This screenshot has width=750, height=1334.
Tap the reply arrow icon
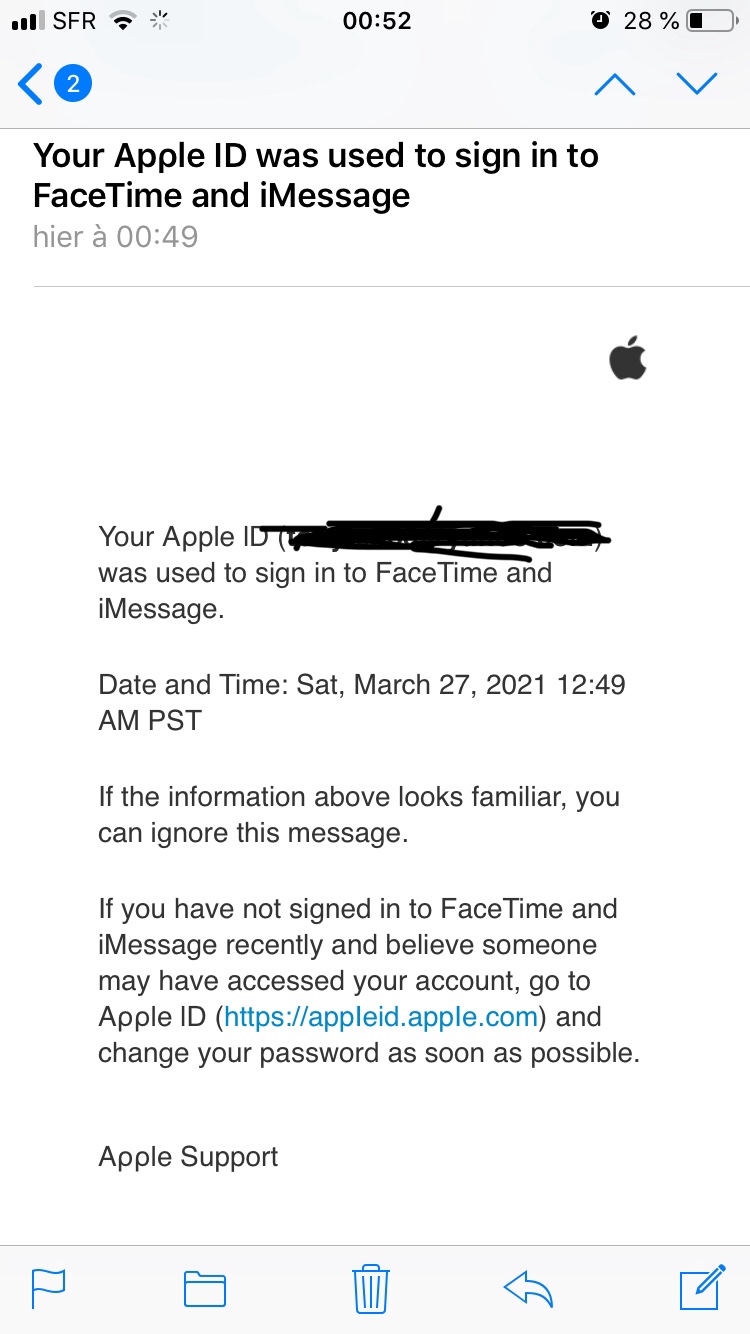coord(528,1287)
